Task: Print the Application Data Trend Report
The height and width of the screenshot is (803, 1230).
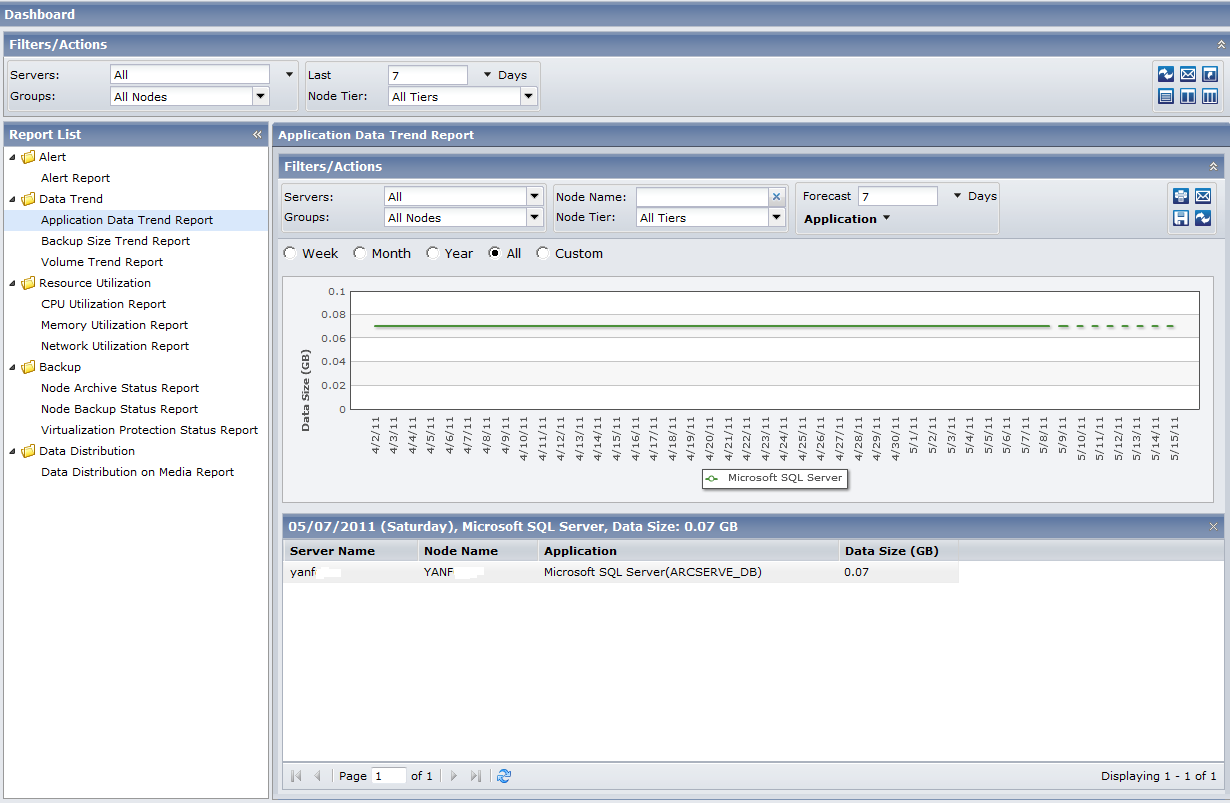Action: [x=1181, y=196]
